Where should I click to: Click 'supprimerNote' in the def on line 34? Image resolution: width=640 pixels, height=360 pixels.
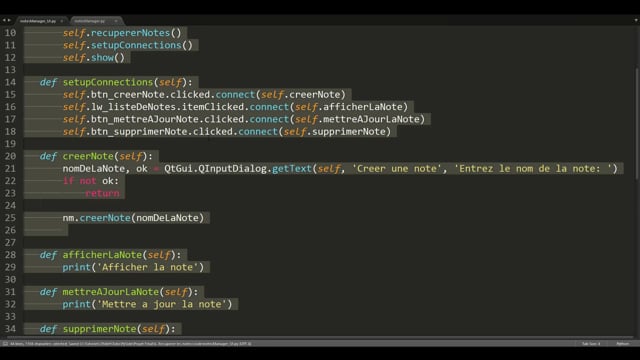coord(99,329)
